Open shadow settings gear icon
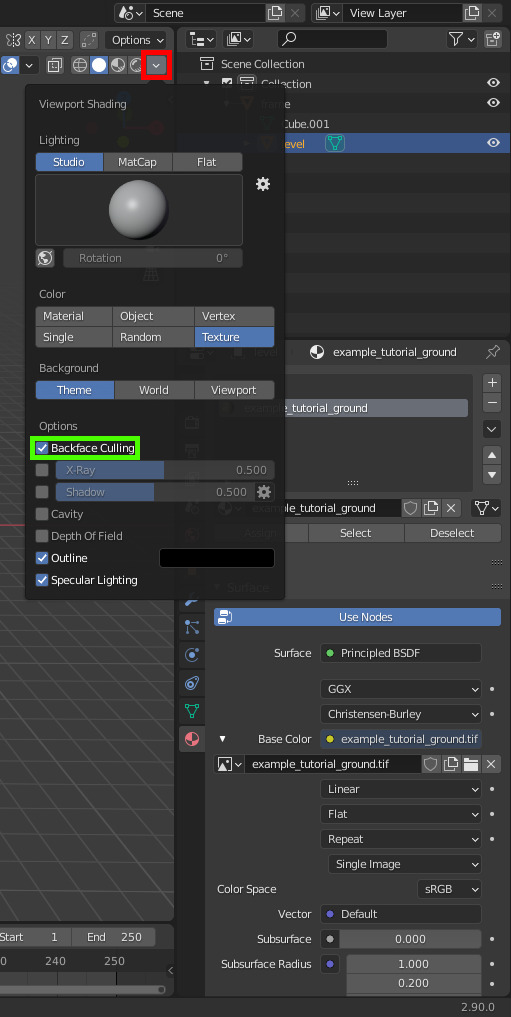The height and width of the screenshot is (1017, 511). click(x=263, y=492)
